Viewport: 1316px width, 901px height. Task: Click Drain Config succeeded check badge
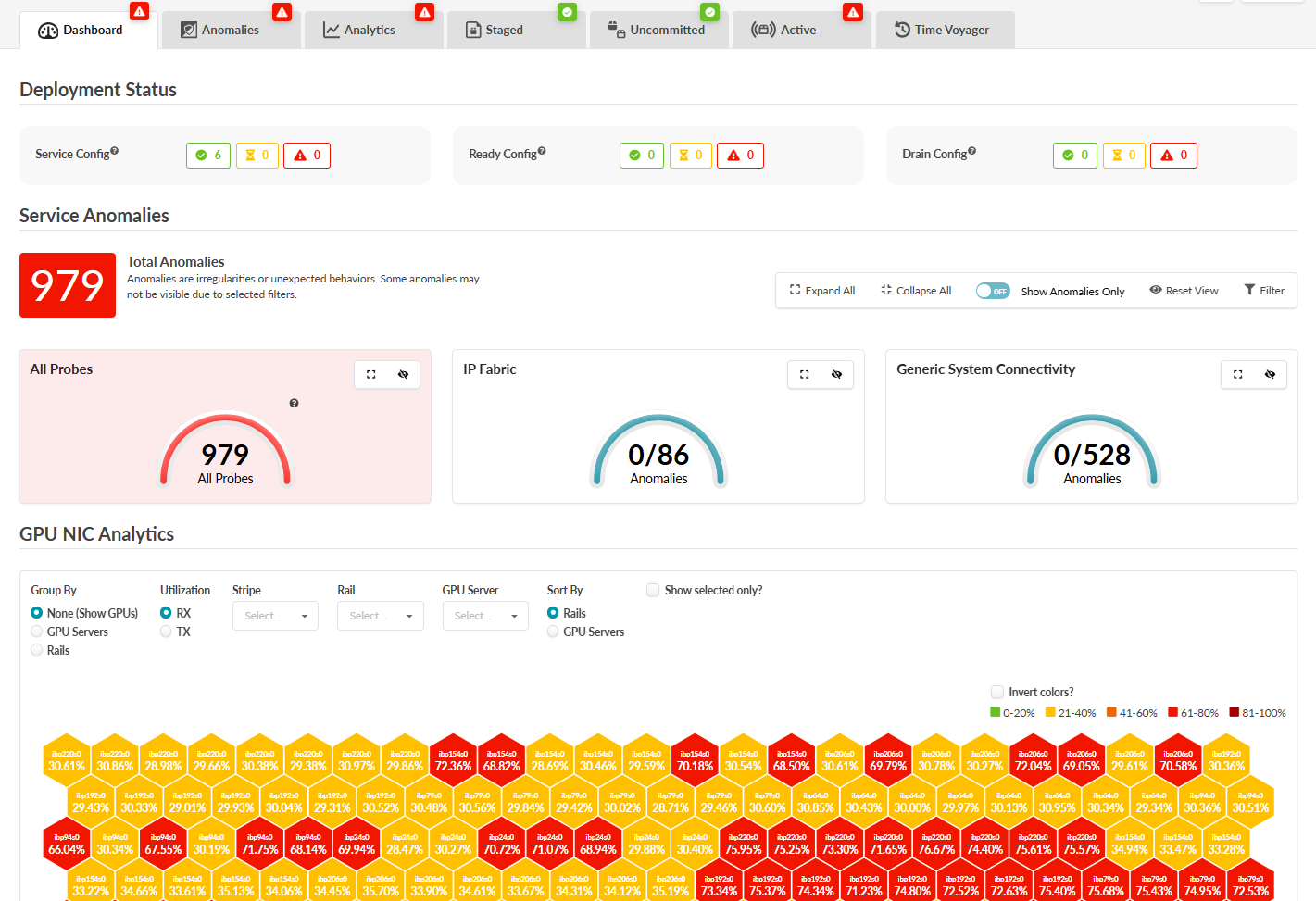(1075, 156)
